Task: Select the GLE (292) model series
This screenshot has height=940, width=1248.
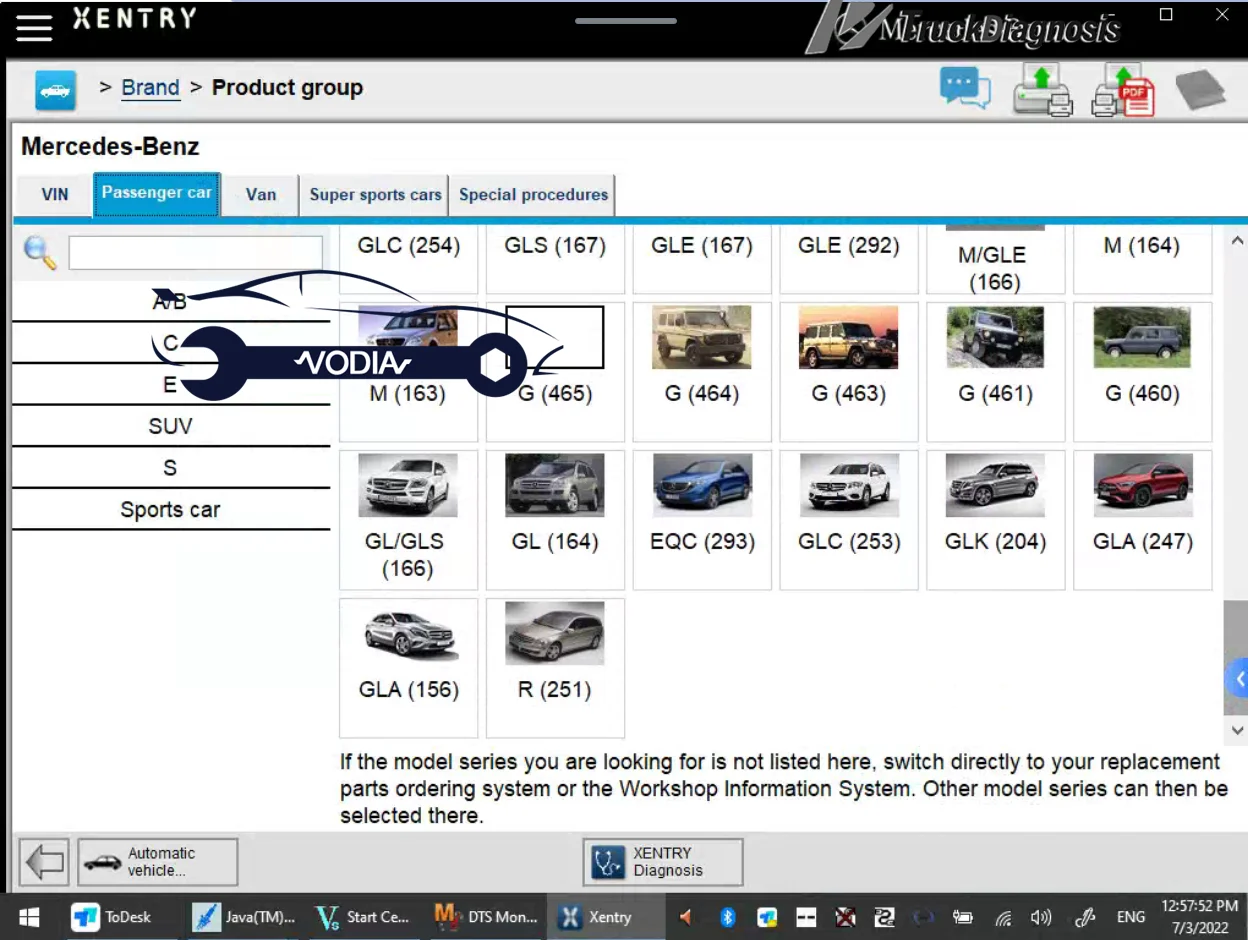Action: pyautogui.click(x=849, y=258)
